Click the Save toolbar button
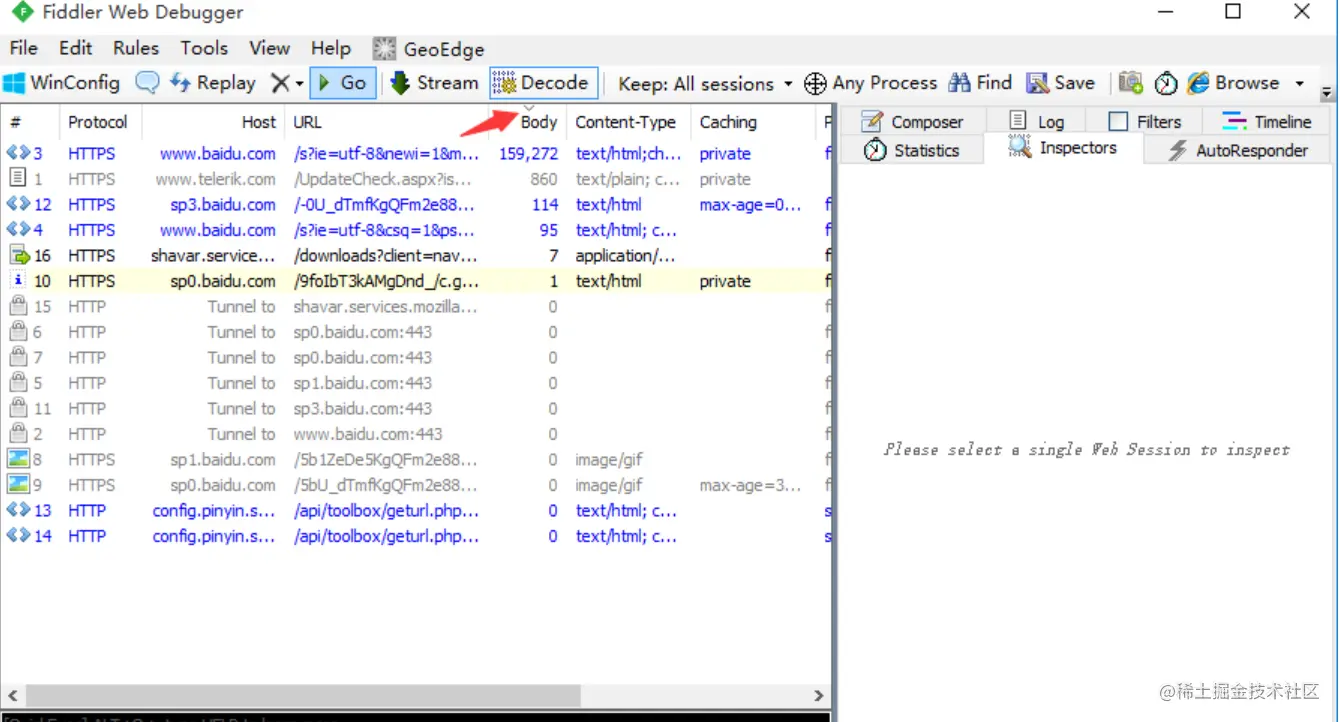This screenshot has width=1340, height=722. (1061, 83)
